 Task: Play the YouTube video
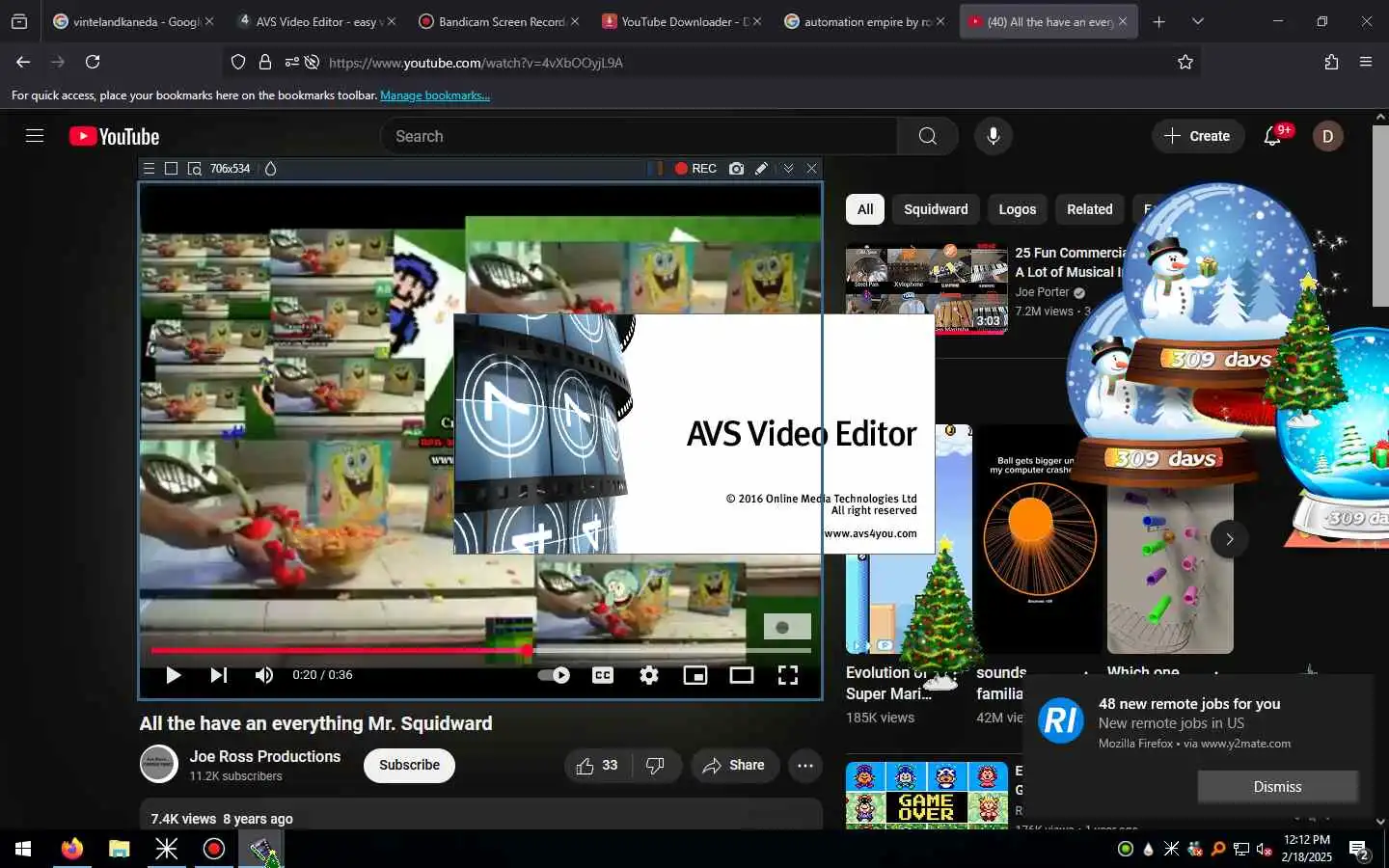174,675
